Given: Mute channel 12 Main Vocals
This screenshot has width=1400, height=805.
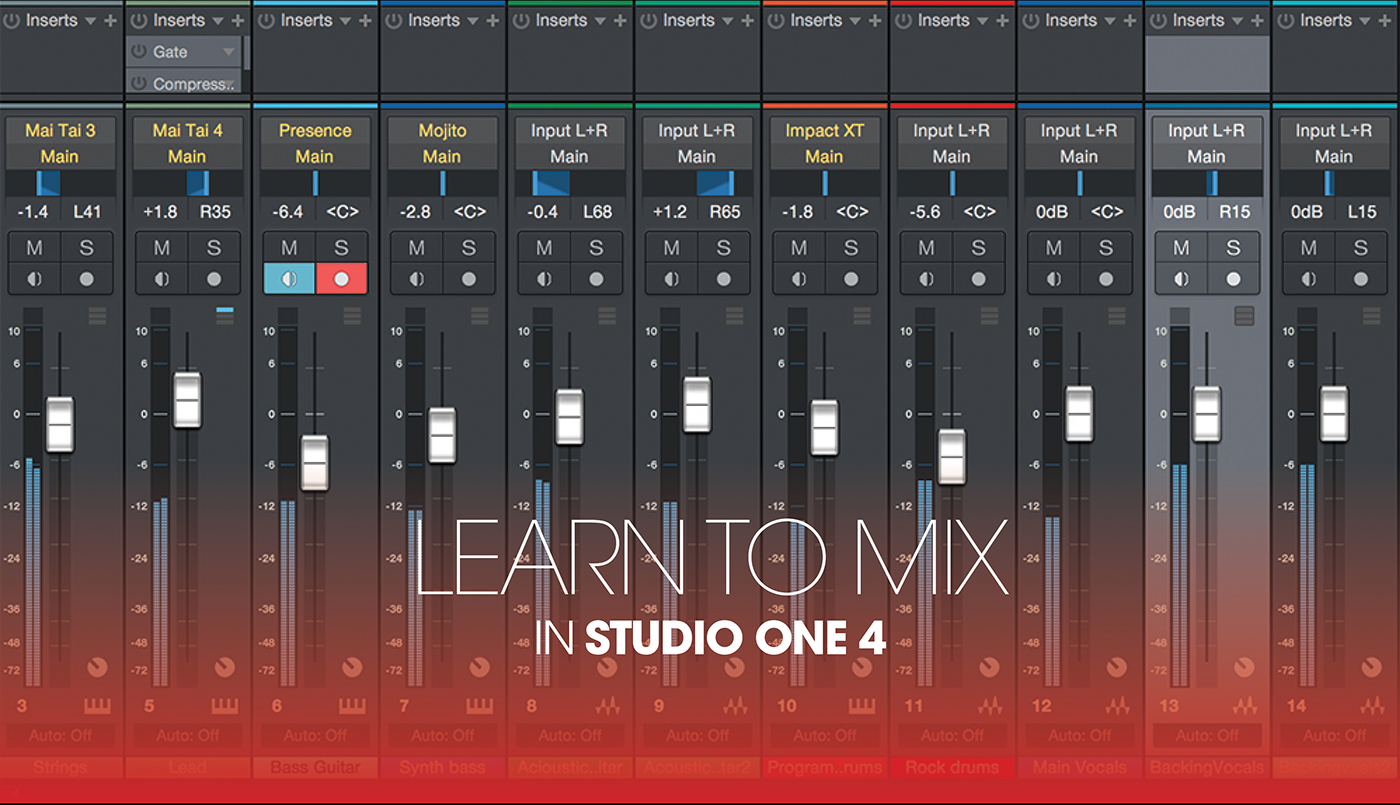Looking at the screenshot, I should [x=1054, y=248].
